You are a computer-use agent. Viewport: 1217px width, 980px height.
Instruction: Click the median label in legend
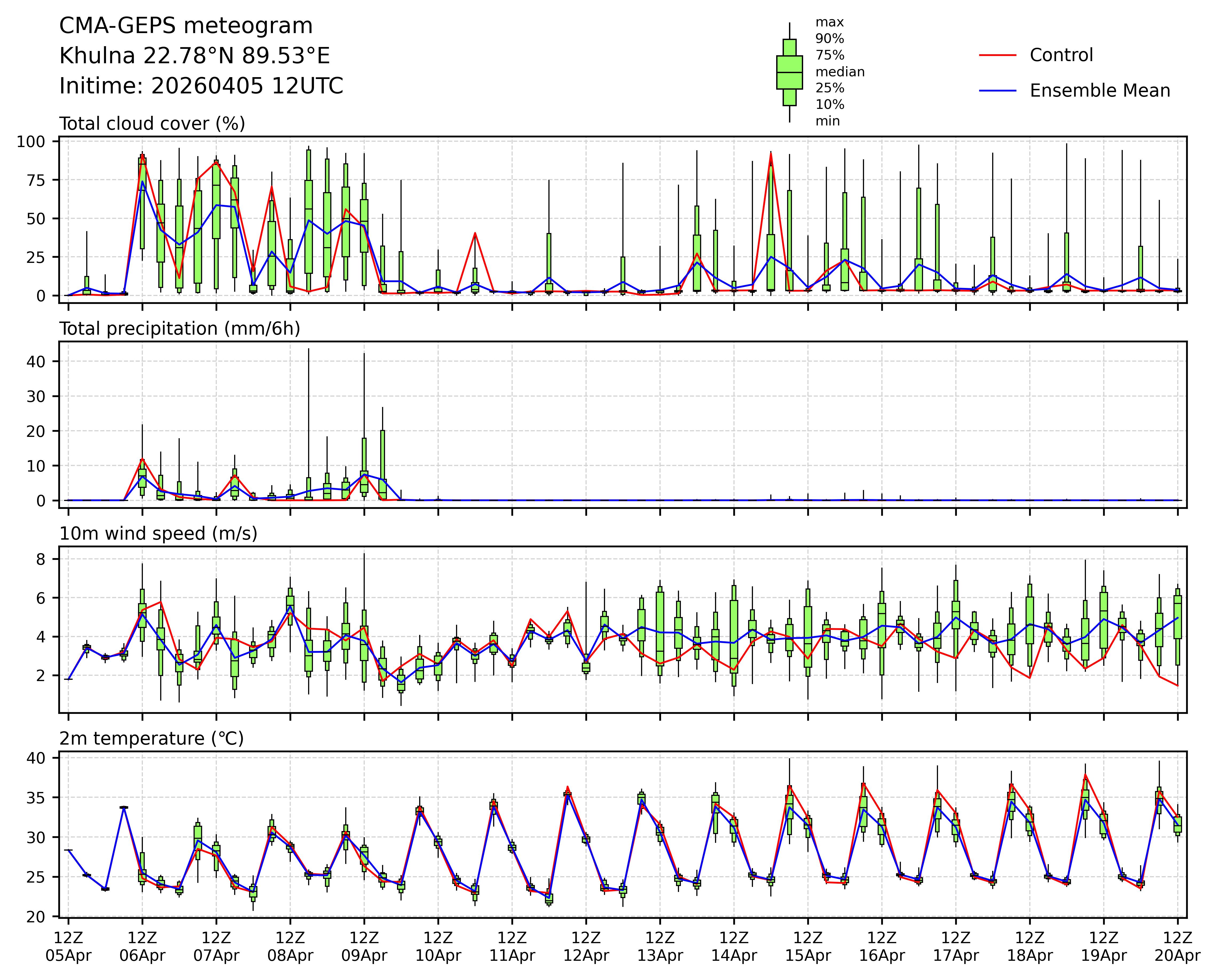click(840, 72)
